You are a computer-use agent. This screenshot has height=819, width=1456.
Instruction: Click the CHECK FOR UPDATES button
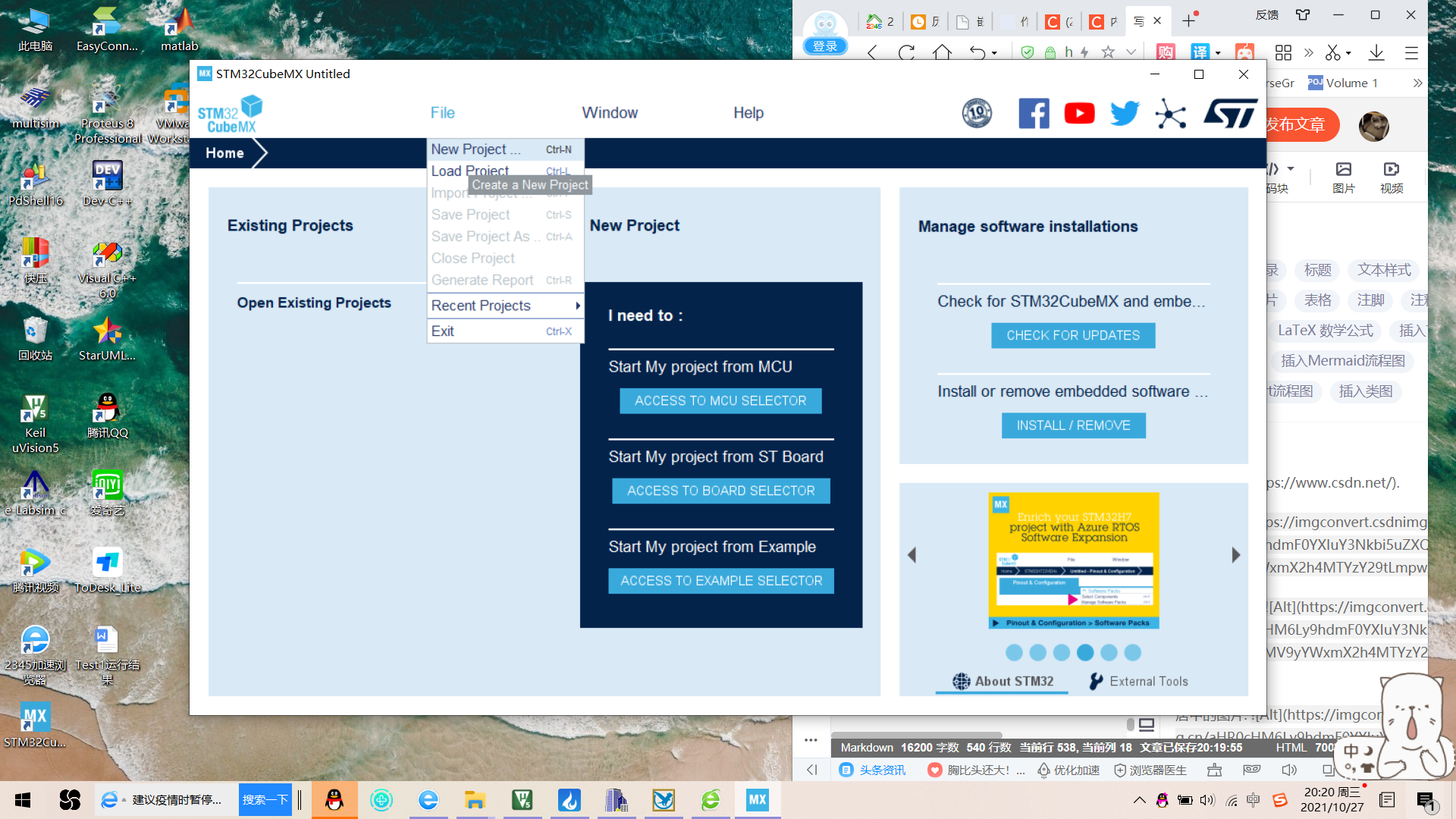(x=1073, y=335)
